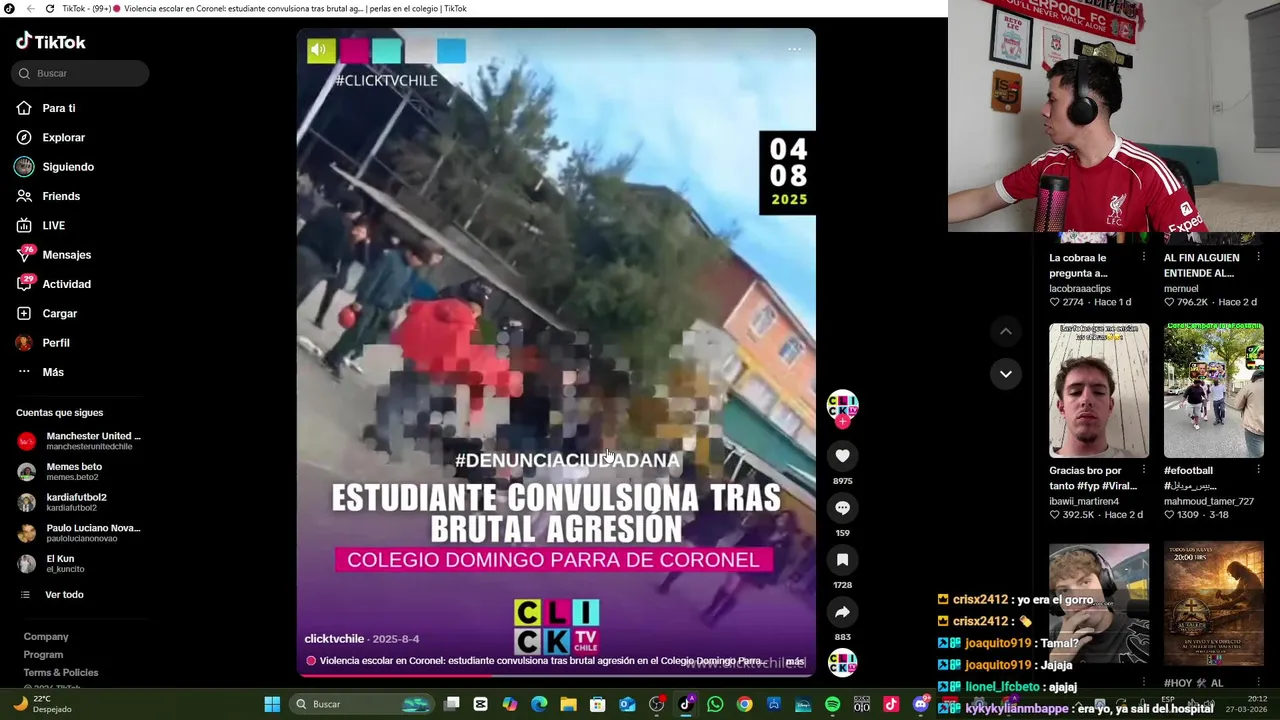This screenshot has width=1280, height=720.
Task: Open WhatsApp from the taskbar
Action: point(715,704)
